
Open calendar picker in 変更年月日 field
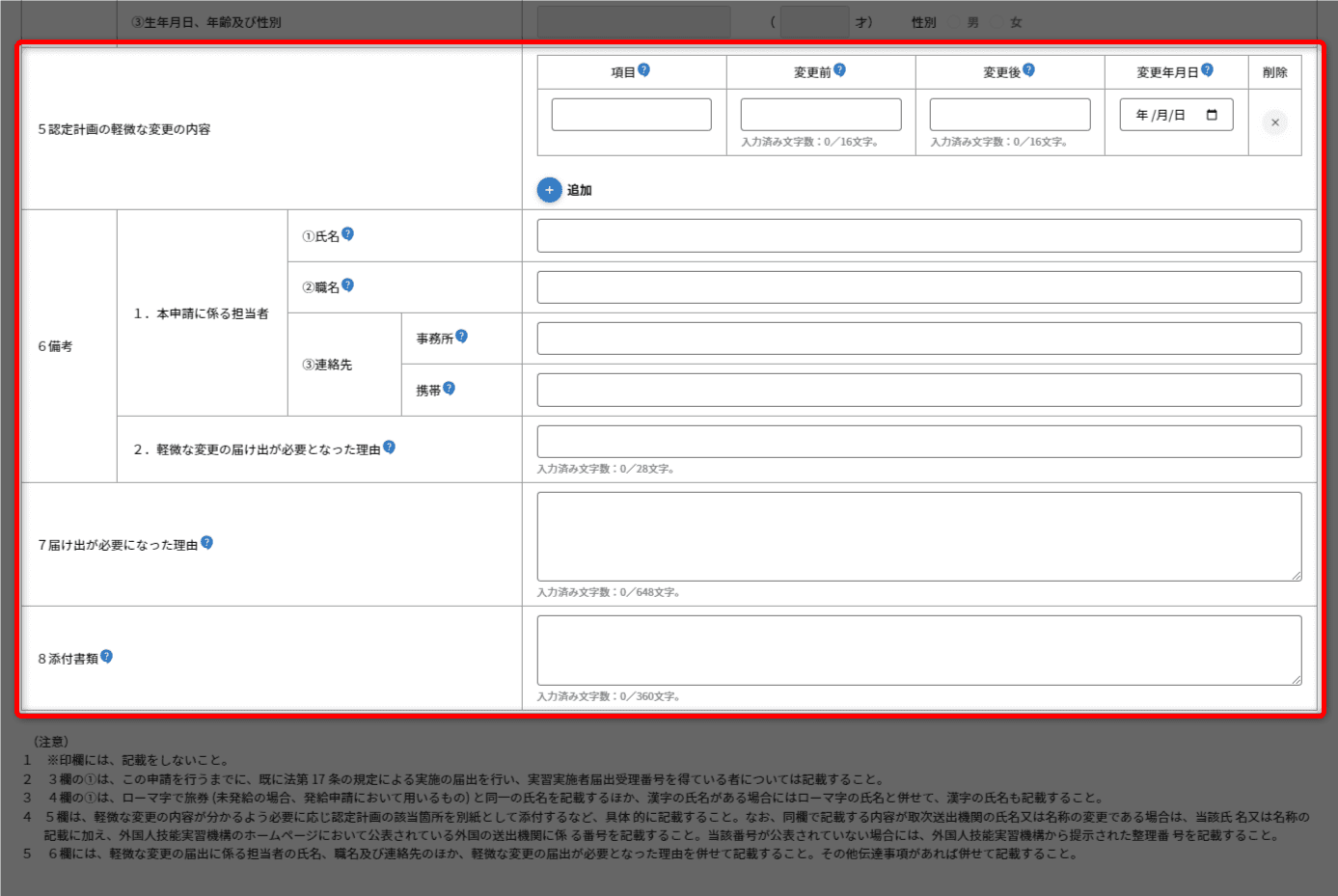pyautogui.click(x=1213, y=115)
